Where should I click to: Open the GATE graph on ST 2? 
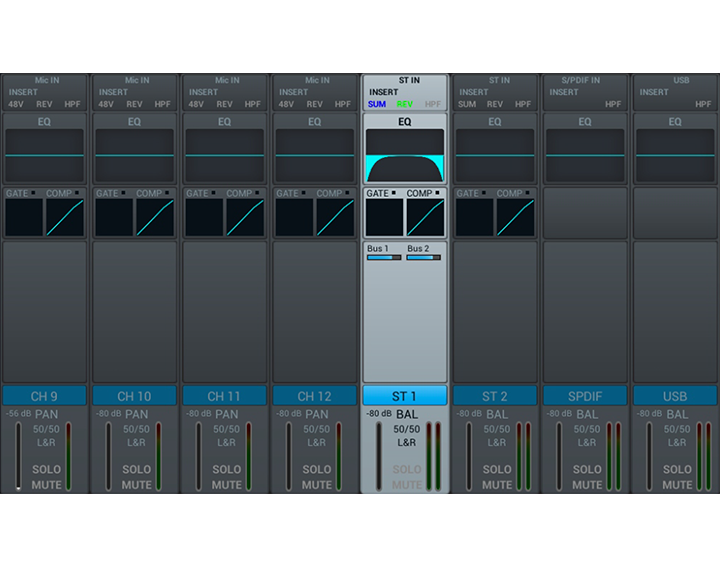(x=475, y=217)
